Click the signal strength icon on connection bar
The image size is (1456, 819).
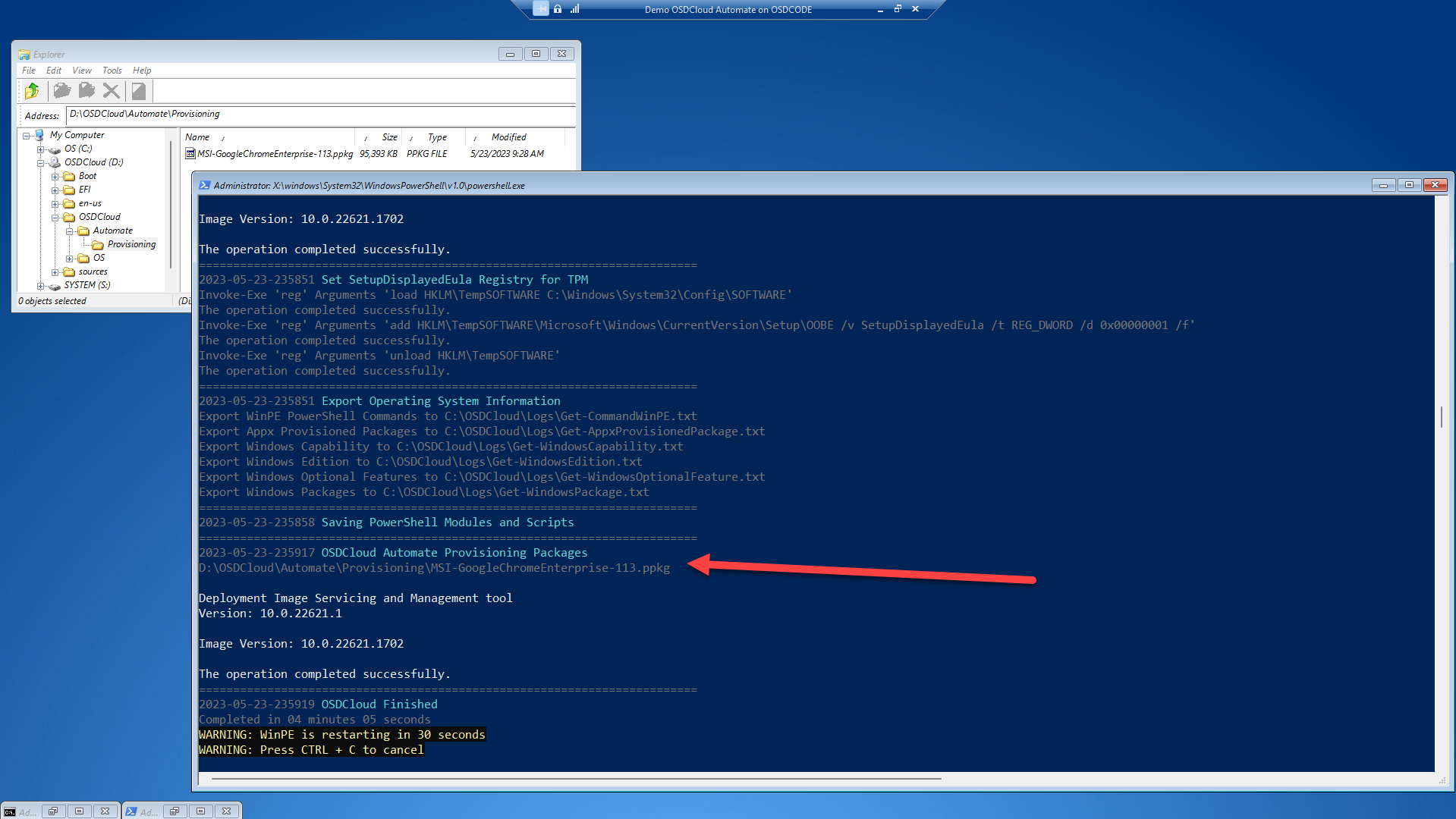coord(575,9)
